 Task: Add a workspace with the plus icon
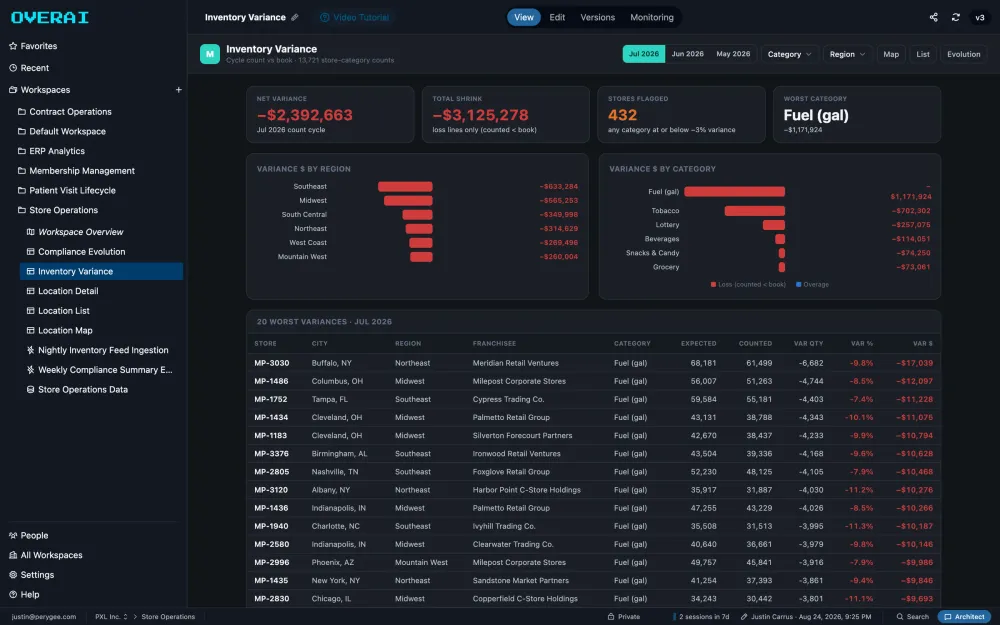coord(179,90)
